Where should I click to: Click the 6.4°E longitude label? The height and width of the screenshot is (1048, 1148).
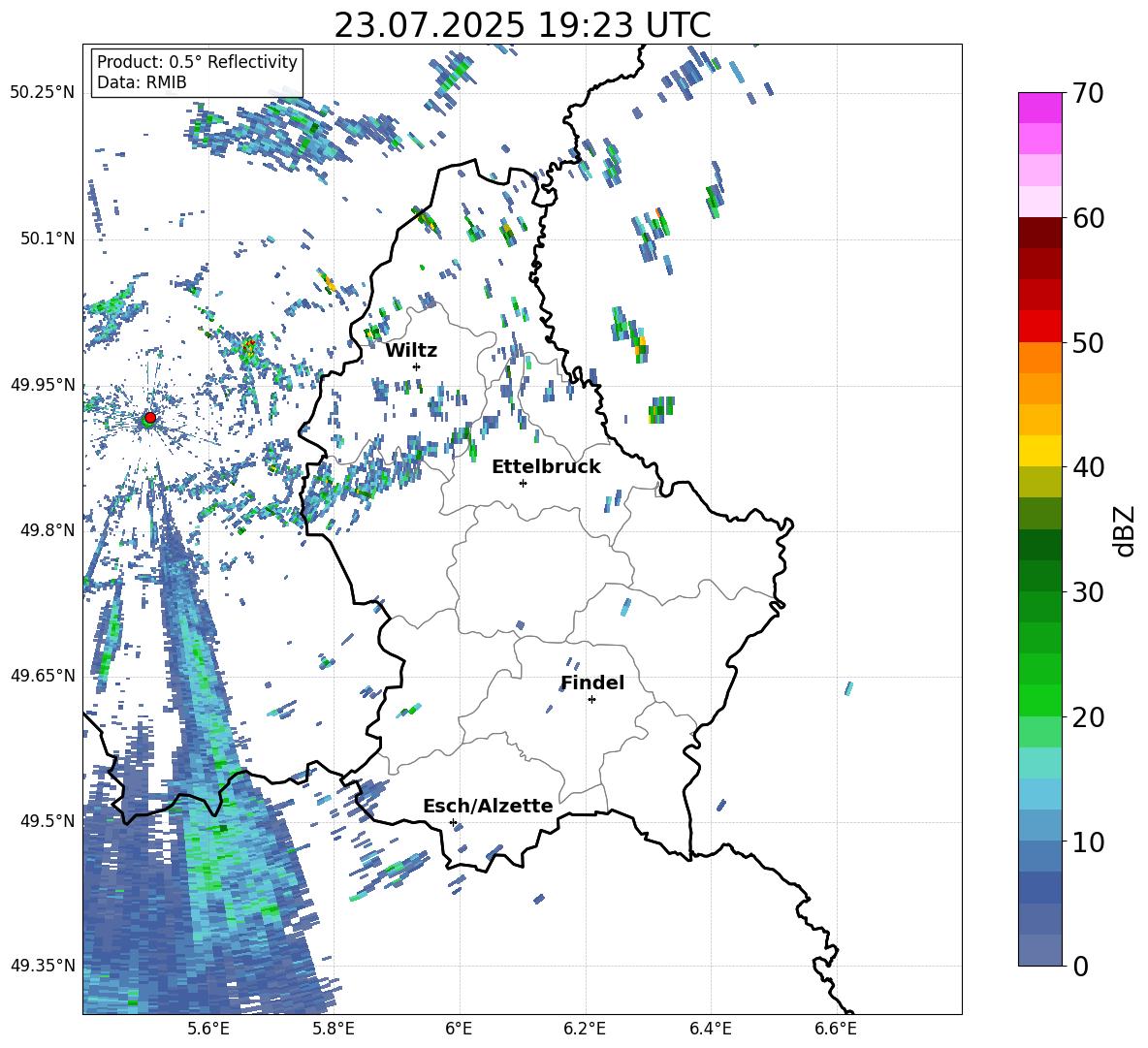pyautogui.click(x=710, y=1029)
